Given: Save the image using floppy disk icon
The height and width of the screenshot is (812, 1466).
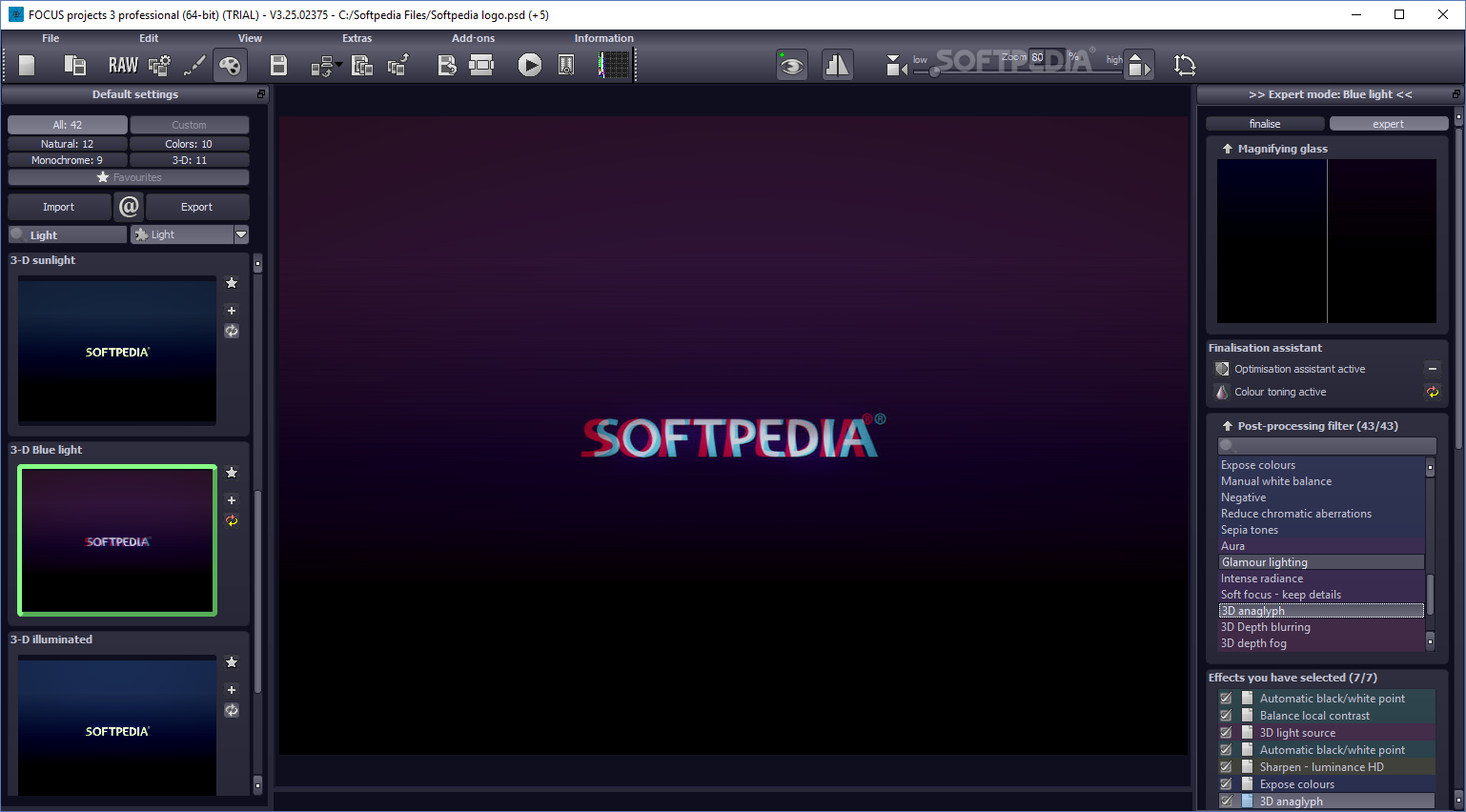Looking at the screenshot, I should [x=278, y=65].
